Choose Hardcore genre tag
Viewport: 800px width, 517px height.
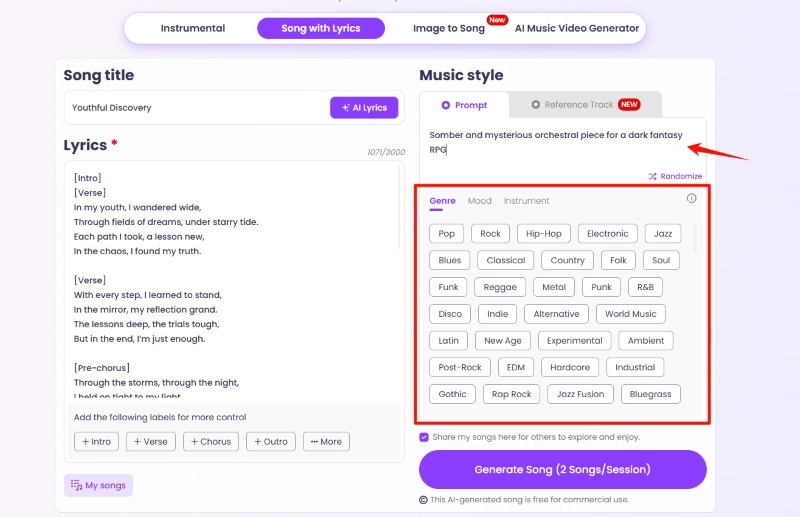(570, 367)
